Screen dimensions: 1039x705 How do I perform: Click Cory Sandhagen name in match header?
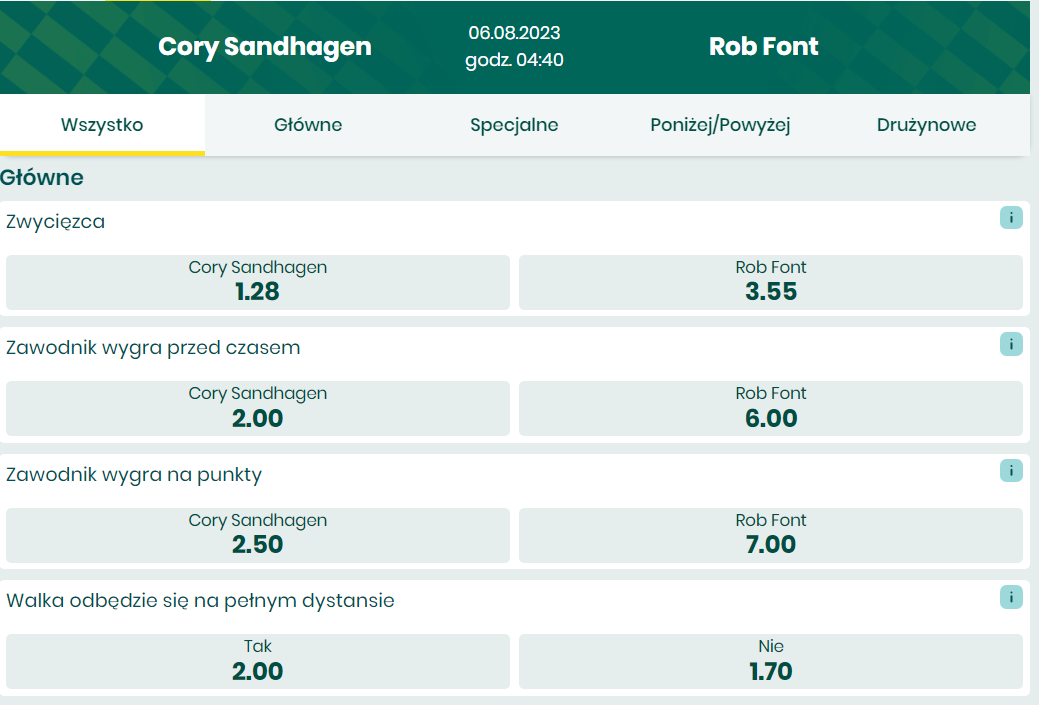pos(265,46)
